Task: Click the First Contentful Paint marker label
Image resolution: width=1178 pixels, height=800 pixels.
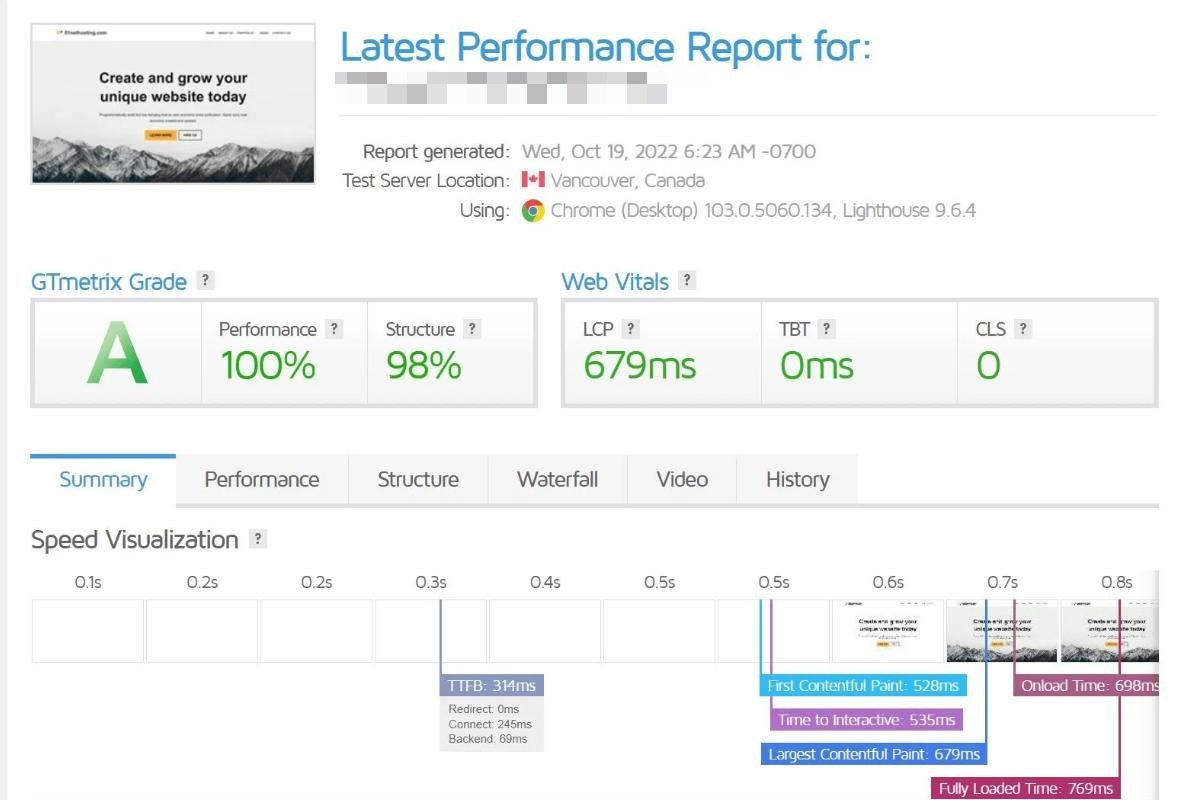Action: [863, 686]
